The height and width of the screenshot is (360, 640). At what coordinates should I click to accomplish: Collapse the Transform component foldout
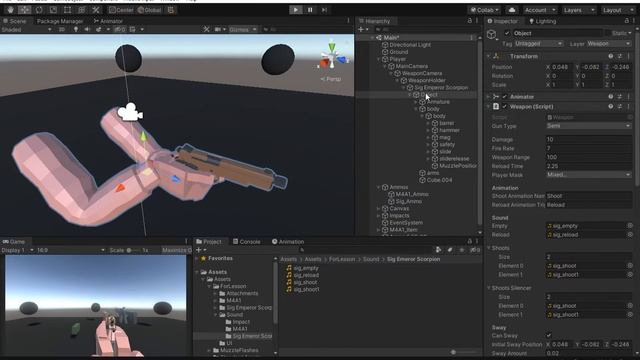489,56
